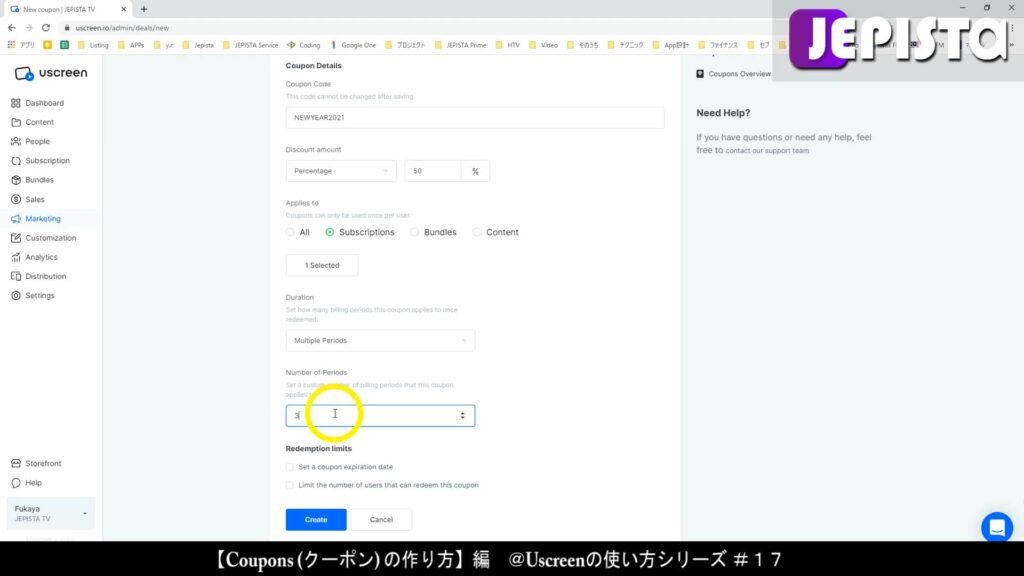Check limit number of users option
This screenshot has height=576, width=1024.
tap(289, 485)
